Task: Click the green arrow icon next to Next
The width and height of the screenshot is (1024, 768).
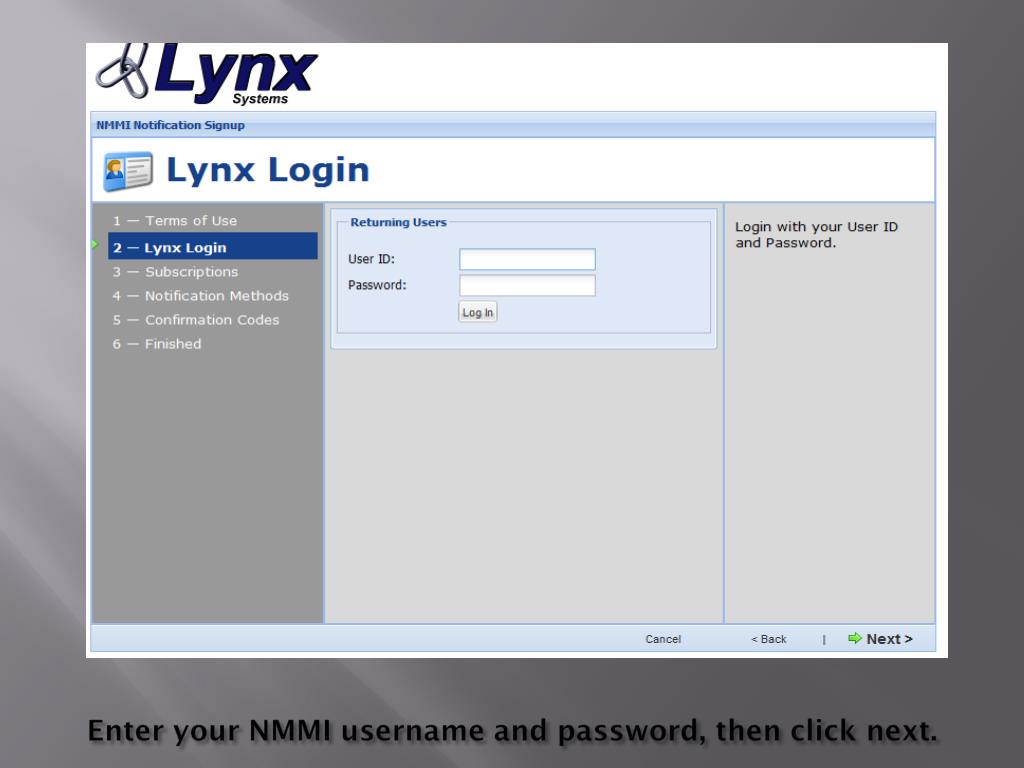Action: click(854, 638)
